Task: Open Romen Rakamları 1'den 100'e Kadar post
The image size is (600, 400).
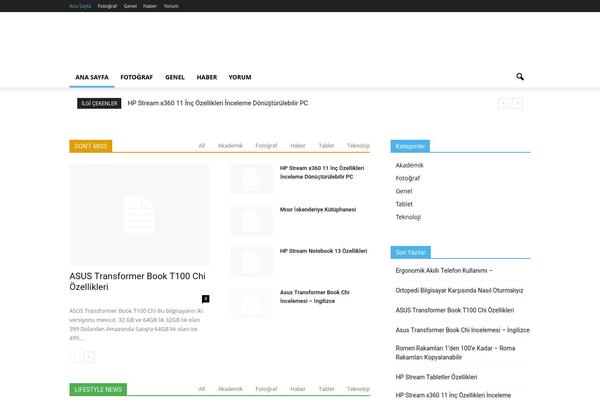Action: point(455,353)
